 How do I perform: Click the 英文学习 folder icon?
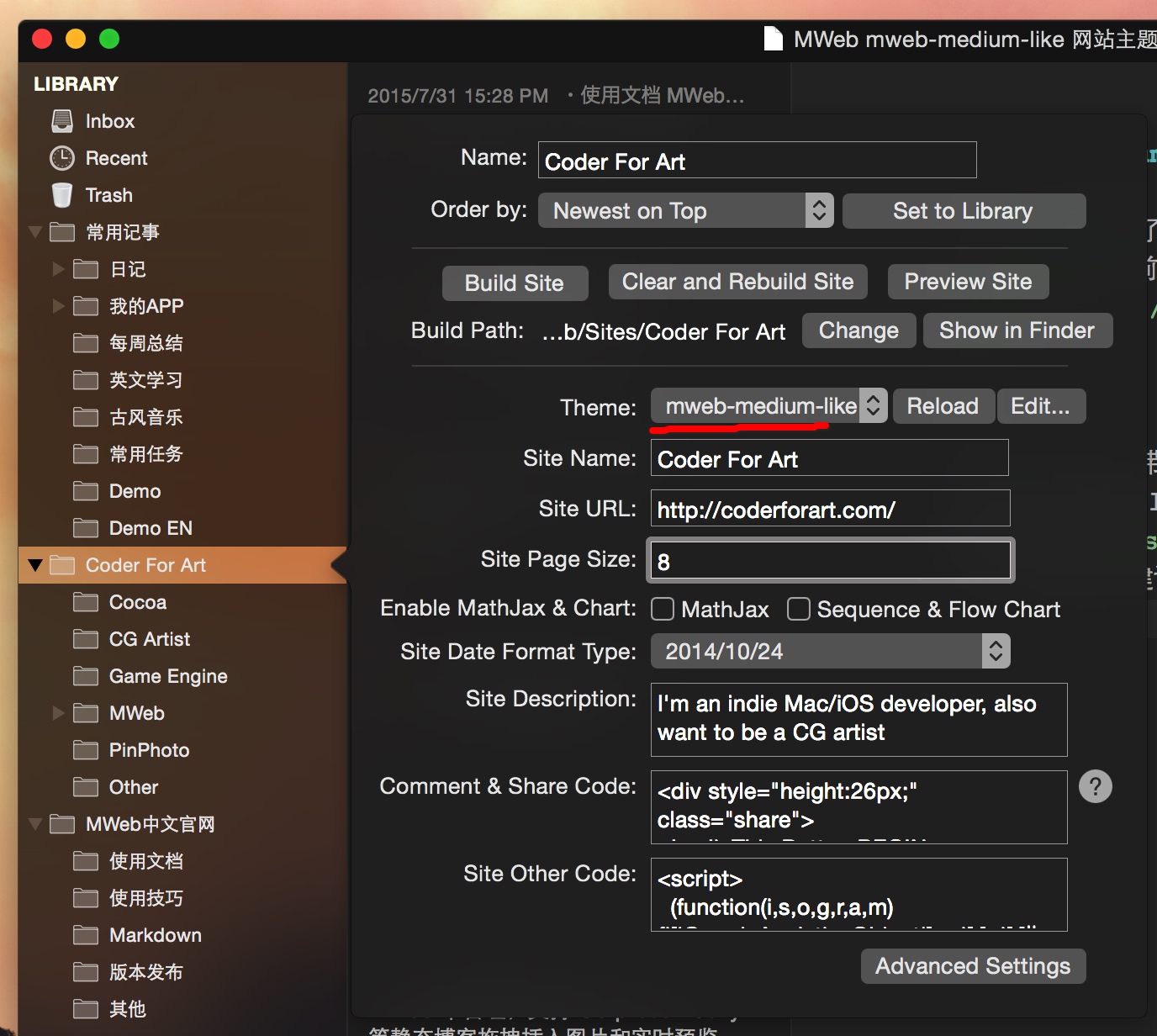click(x=86, y=380)
